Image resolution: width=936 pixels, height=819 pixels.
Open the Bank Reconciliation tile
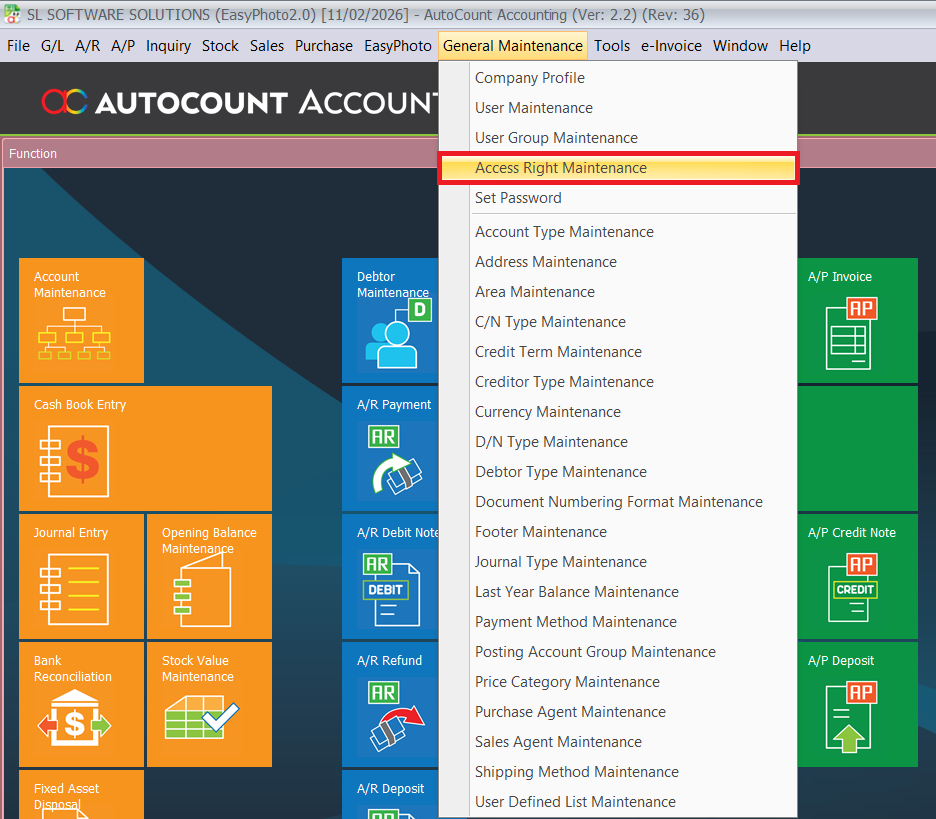pyautogui.click(x=81, y=704)
